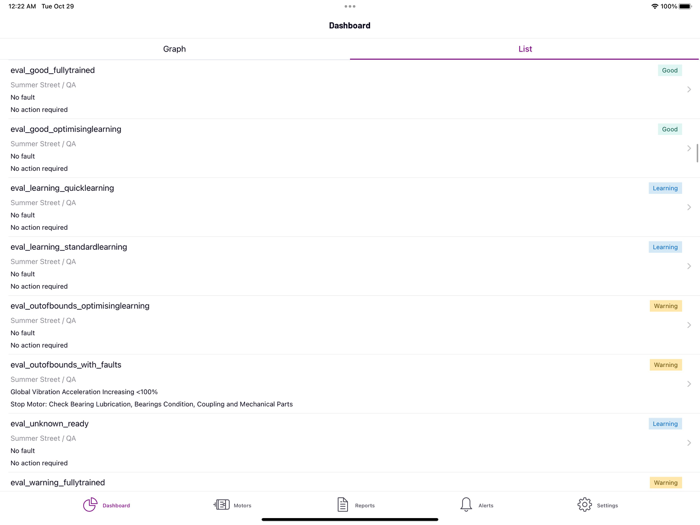Viewport: 700px width, 525px height.
Task: Tap 'Stop Motor: Check Bearing Lubrication' action text
Action: 152,404
